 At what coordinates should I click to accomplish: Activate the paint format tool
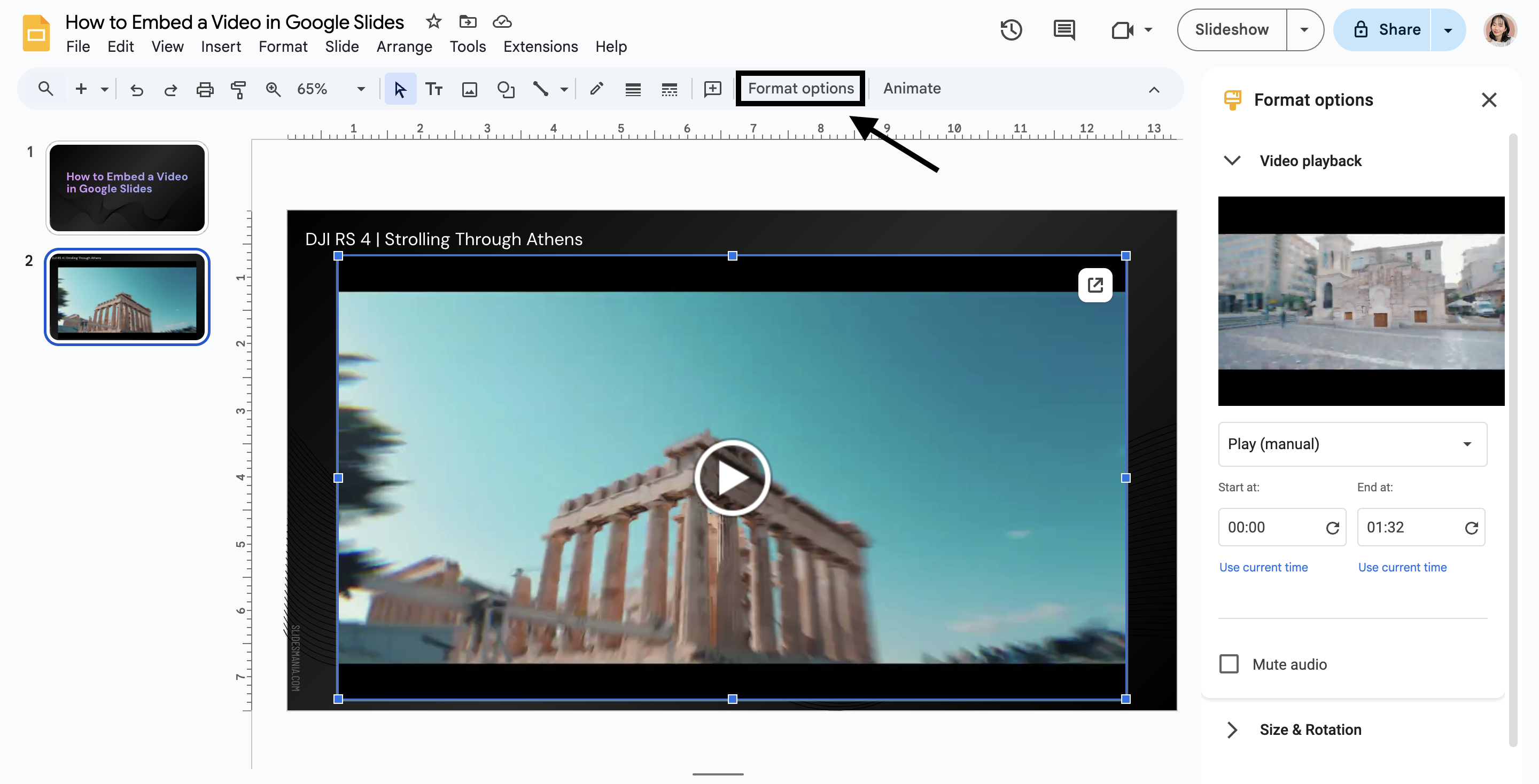click(238, 90)
